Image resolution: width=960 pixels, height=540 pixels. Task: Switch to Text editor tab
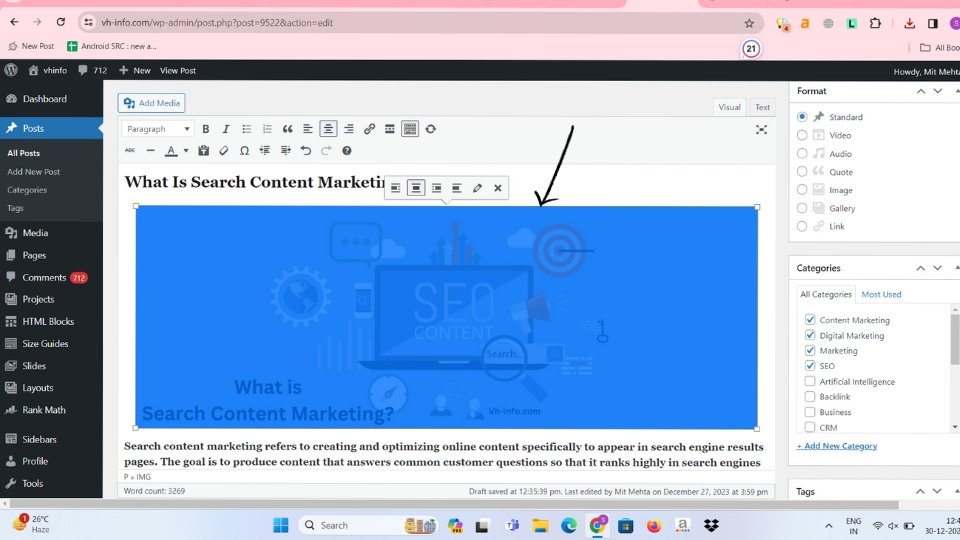pos(762,107)
